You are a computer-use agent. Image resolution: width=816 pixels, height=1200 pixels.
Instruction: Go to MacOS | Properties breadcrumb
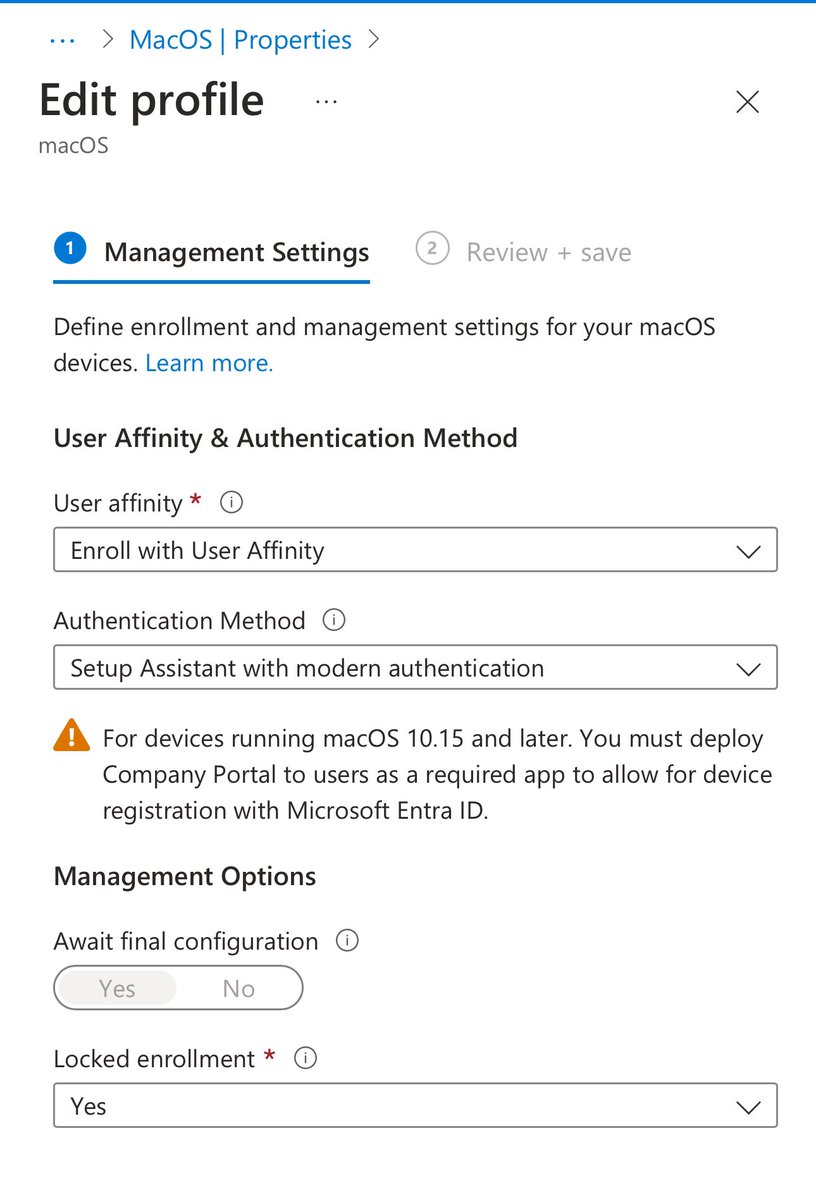coord(241,40)
